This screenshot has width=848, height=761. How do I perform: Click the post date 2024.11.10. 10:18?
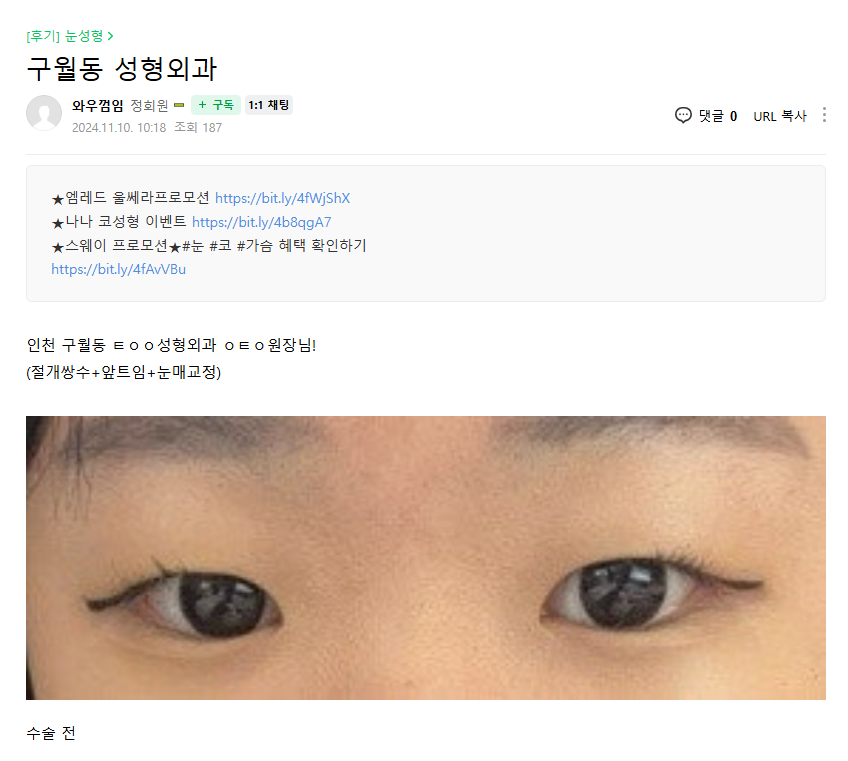[119, 128]
